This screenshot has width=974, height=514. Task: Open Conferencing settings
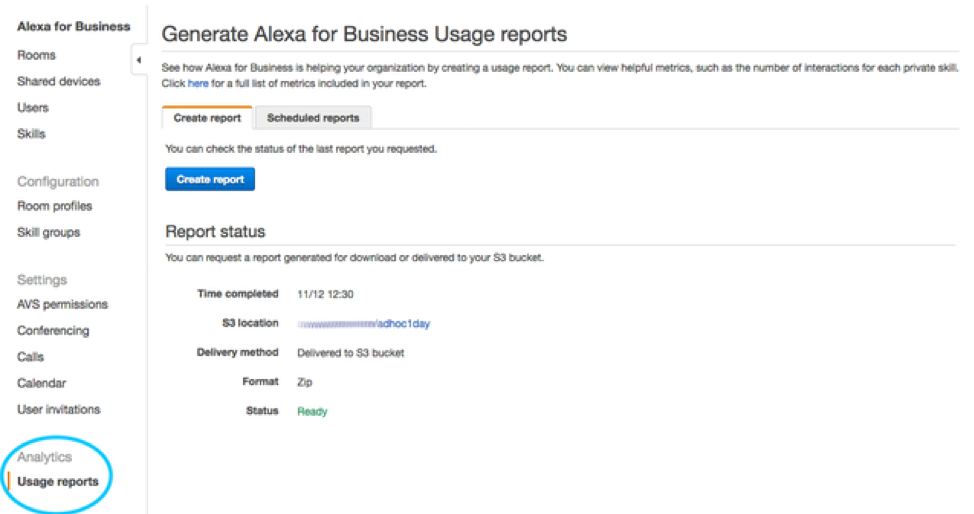(x=53, y=331)
